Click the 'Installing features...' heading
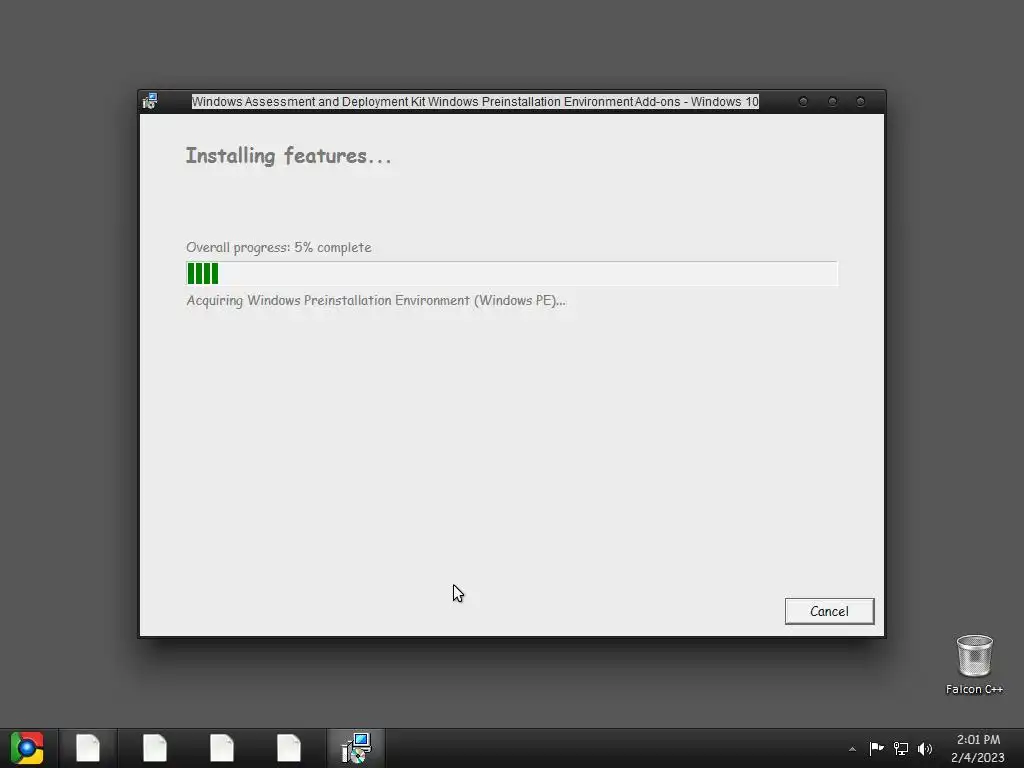The height and width of the screenshot is (768, 1024). tap(289, 156)
